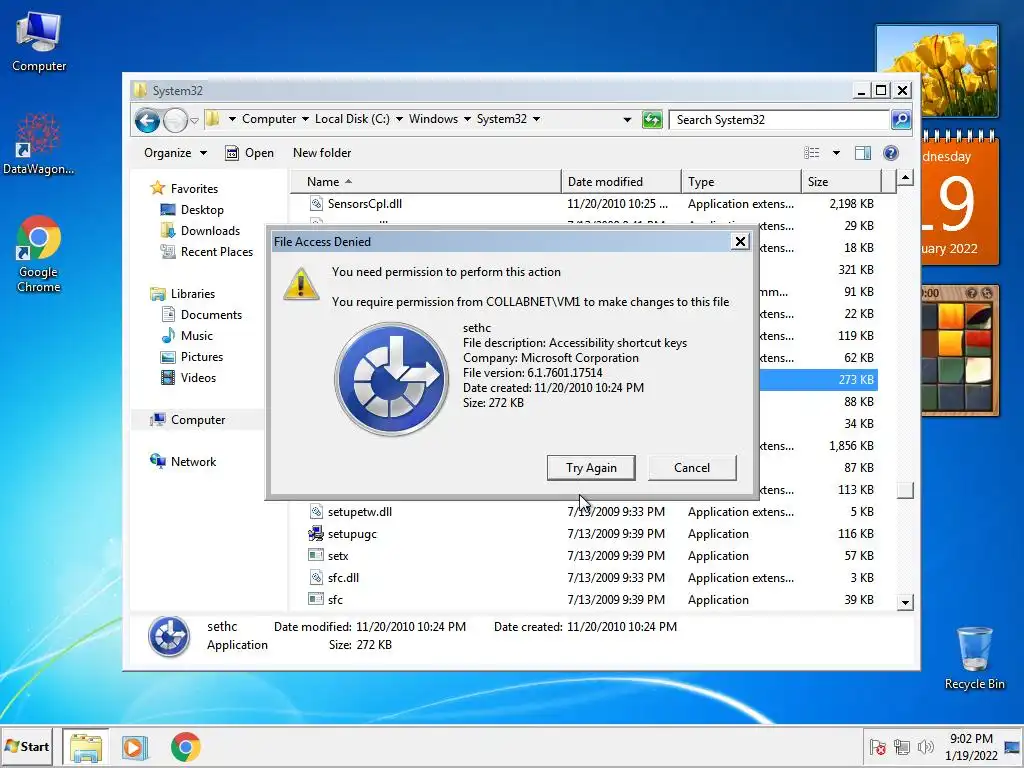Click the volume speaker tray icon
The height and width of the screenshot is (768, 1024).
[x=925, y=747]
